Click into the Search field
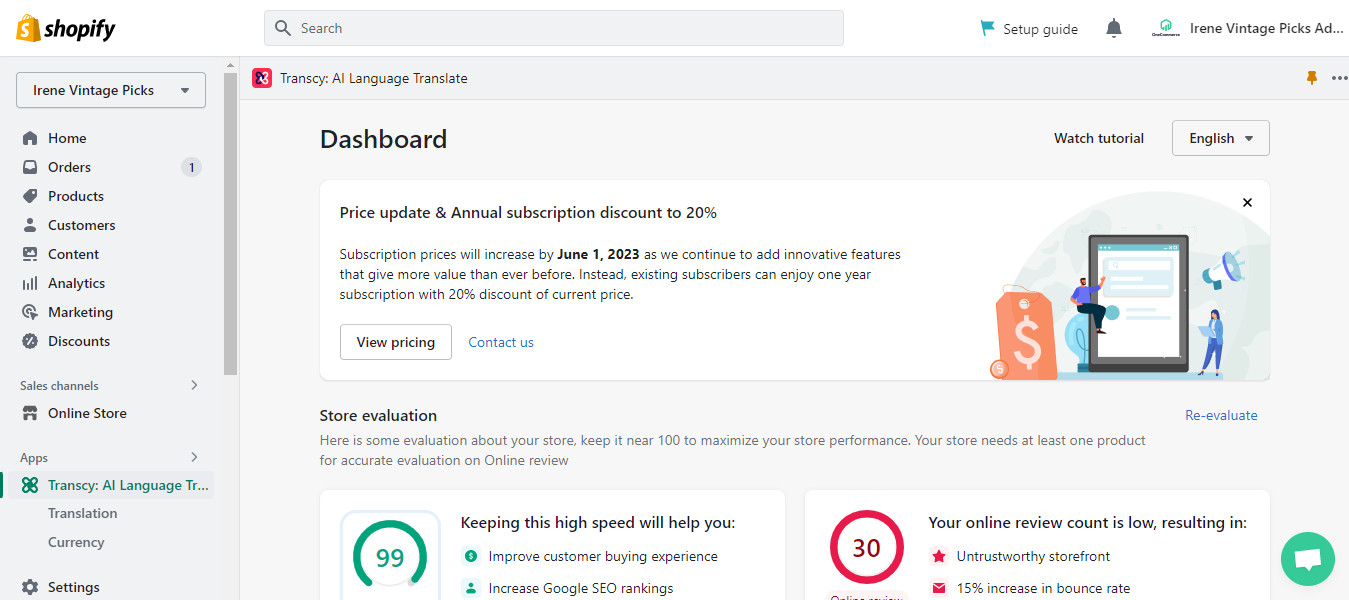The height and width of the screenshot is (600, 1349). pyautogui.click(x=554, y=28)
